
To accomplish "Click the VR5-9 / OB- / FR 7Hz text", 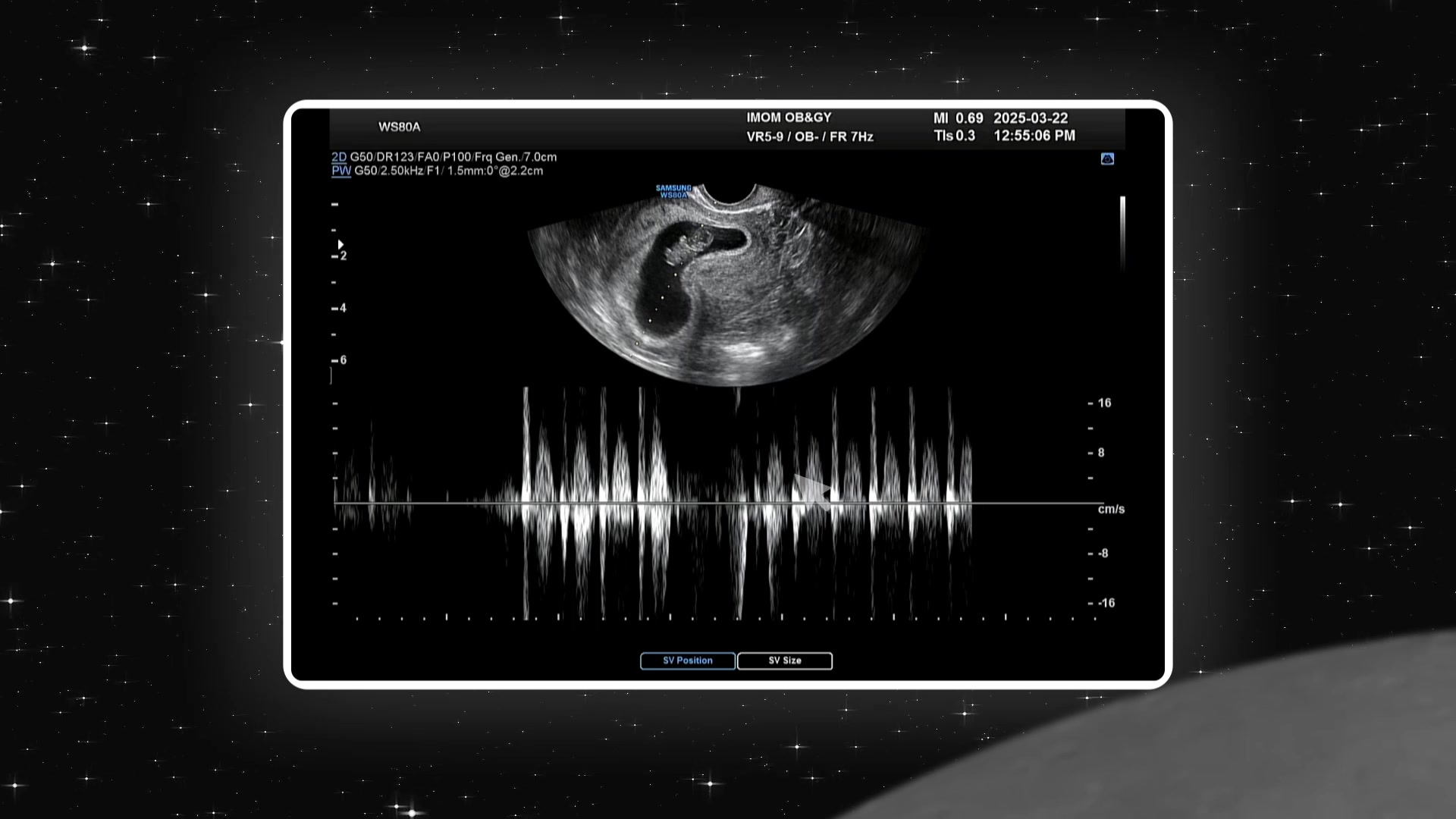I will (x=810, y=136).
